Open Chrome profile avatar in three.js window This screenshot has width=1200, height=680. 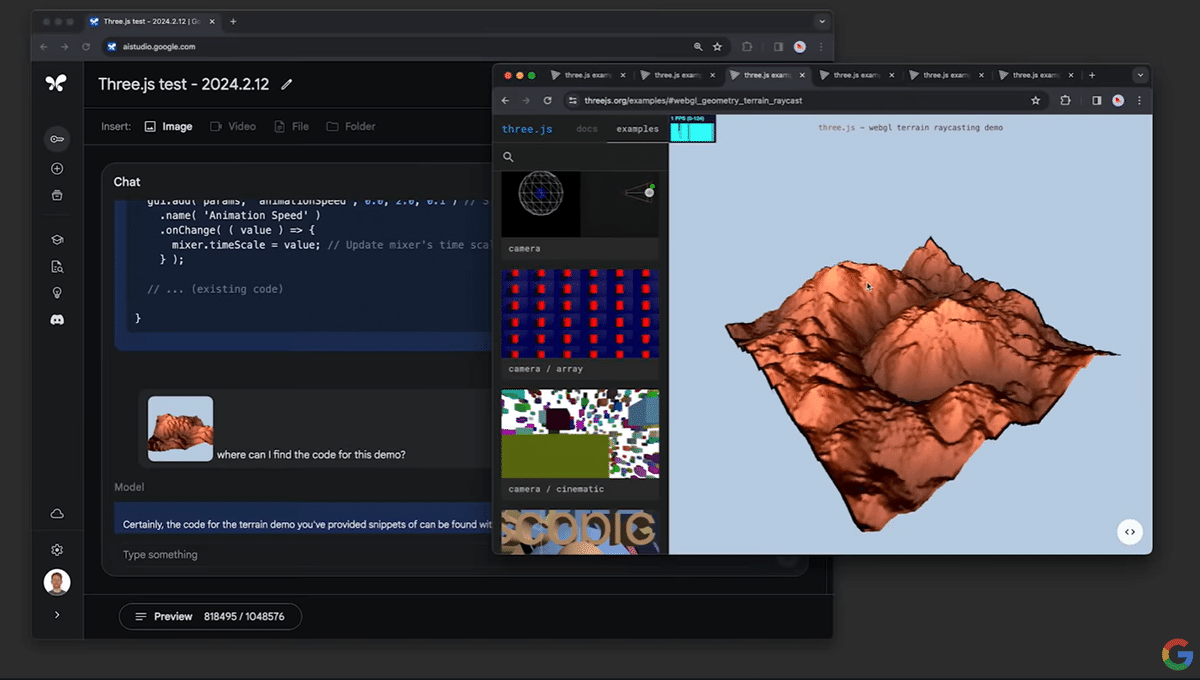[1118, 100]
